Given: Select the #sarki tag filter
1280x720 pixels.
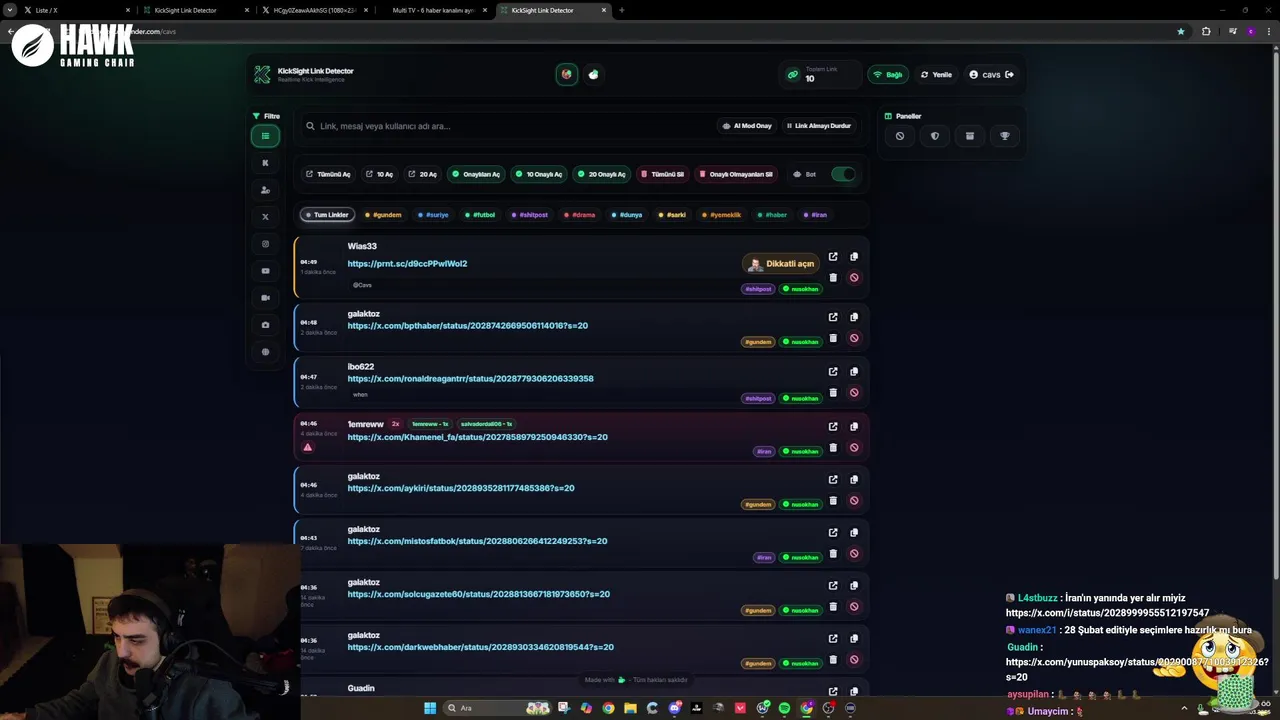Looking at the screenshot, I should (x=673, y=215).
